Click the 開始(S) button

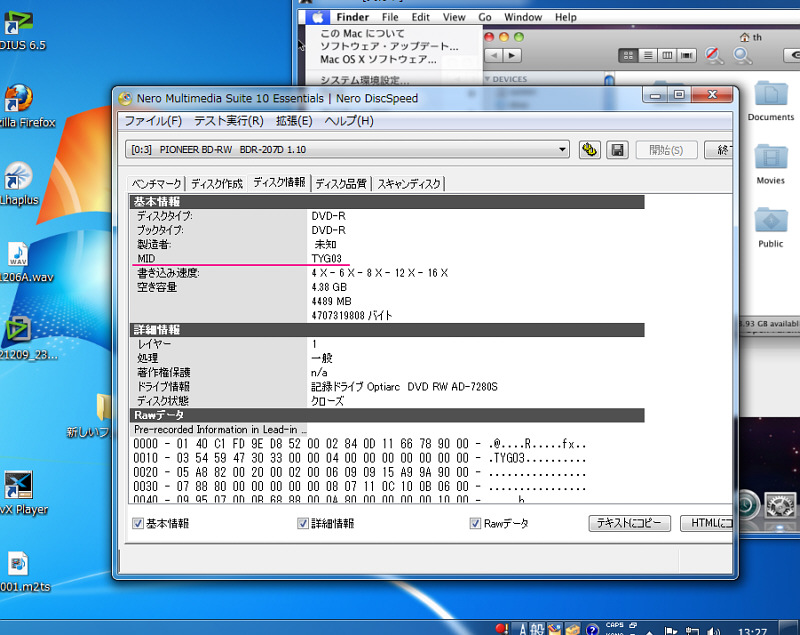(x=666, y=150)
